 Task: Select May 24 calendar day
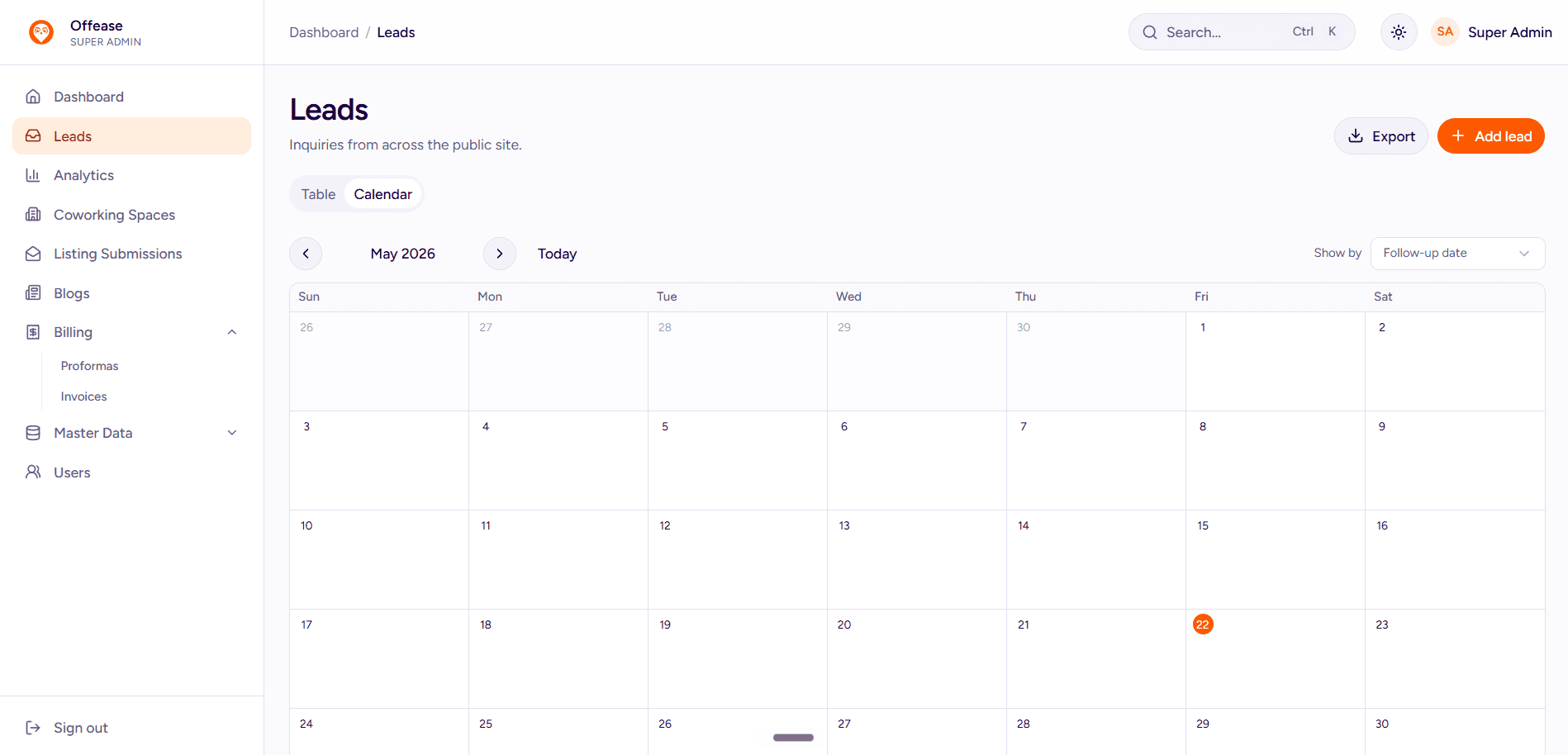coord(378,732)
